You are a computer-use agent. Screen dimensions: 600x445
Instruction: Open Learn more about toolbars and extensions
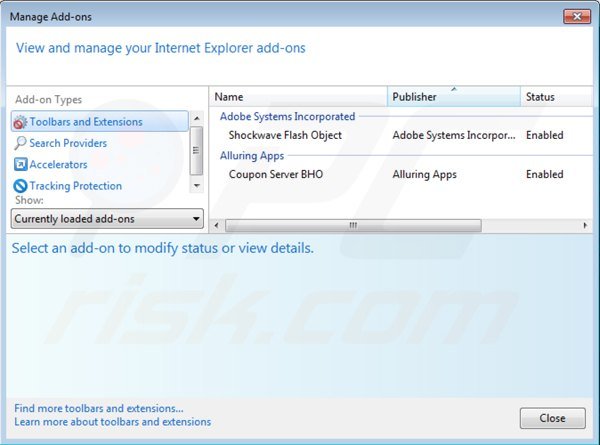pyautogui.click(x=112, y=422)
